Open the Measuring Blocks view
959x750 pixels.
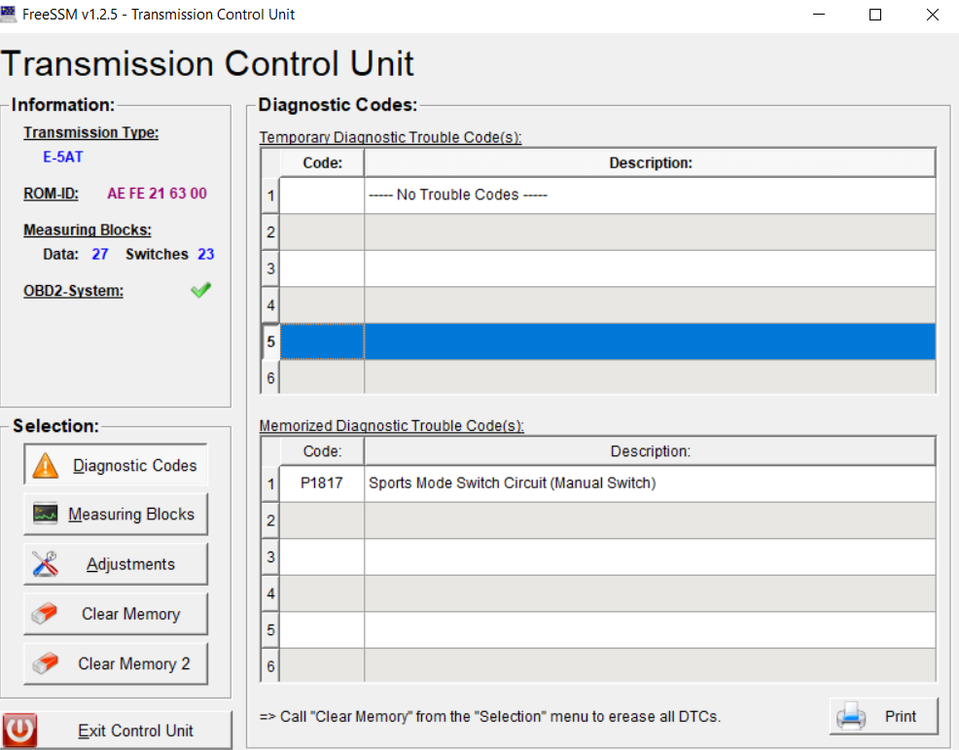[x=116, y=514]
